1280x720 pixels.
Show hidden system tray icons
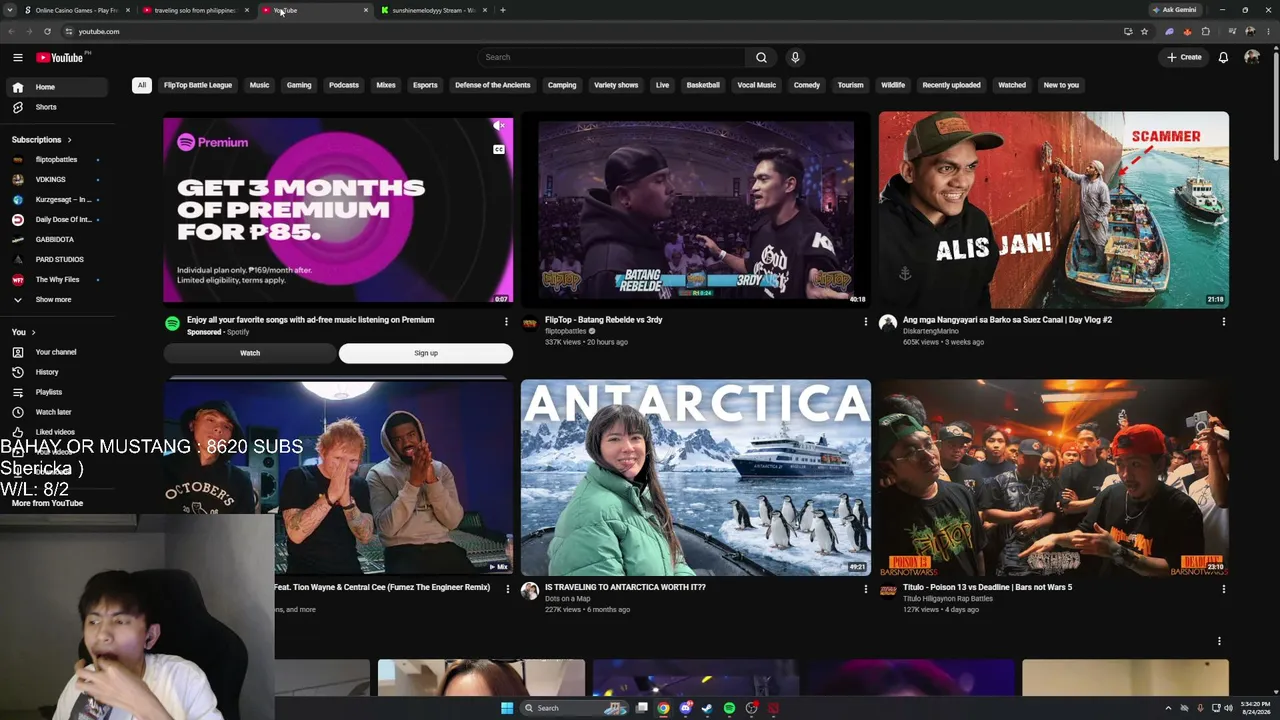click(x=1168, y=708)
